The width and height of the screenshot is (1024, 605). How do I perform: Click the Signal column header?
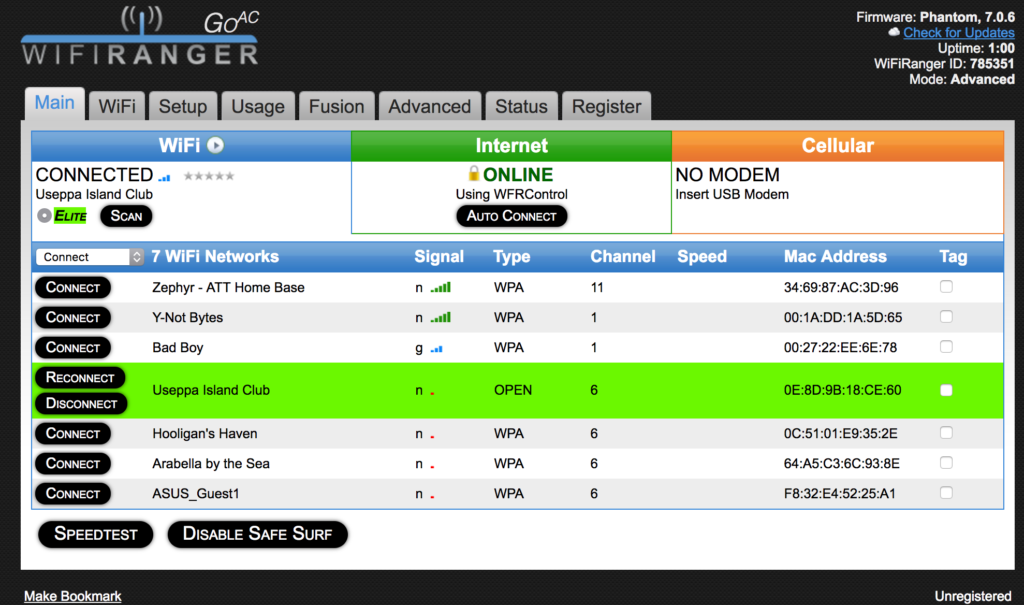point(439,257)
